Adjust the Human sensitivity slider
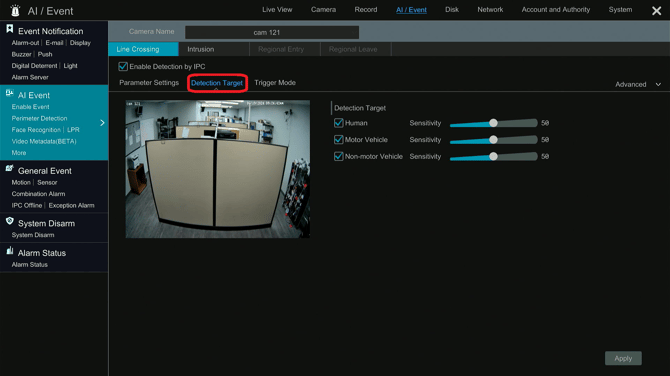This screenshot has width=670, height=376. tap(493, 123)
